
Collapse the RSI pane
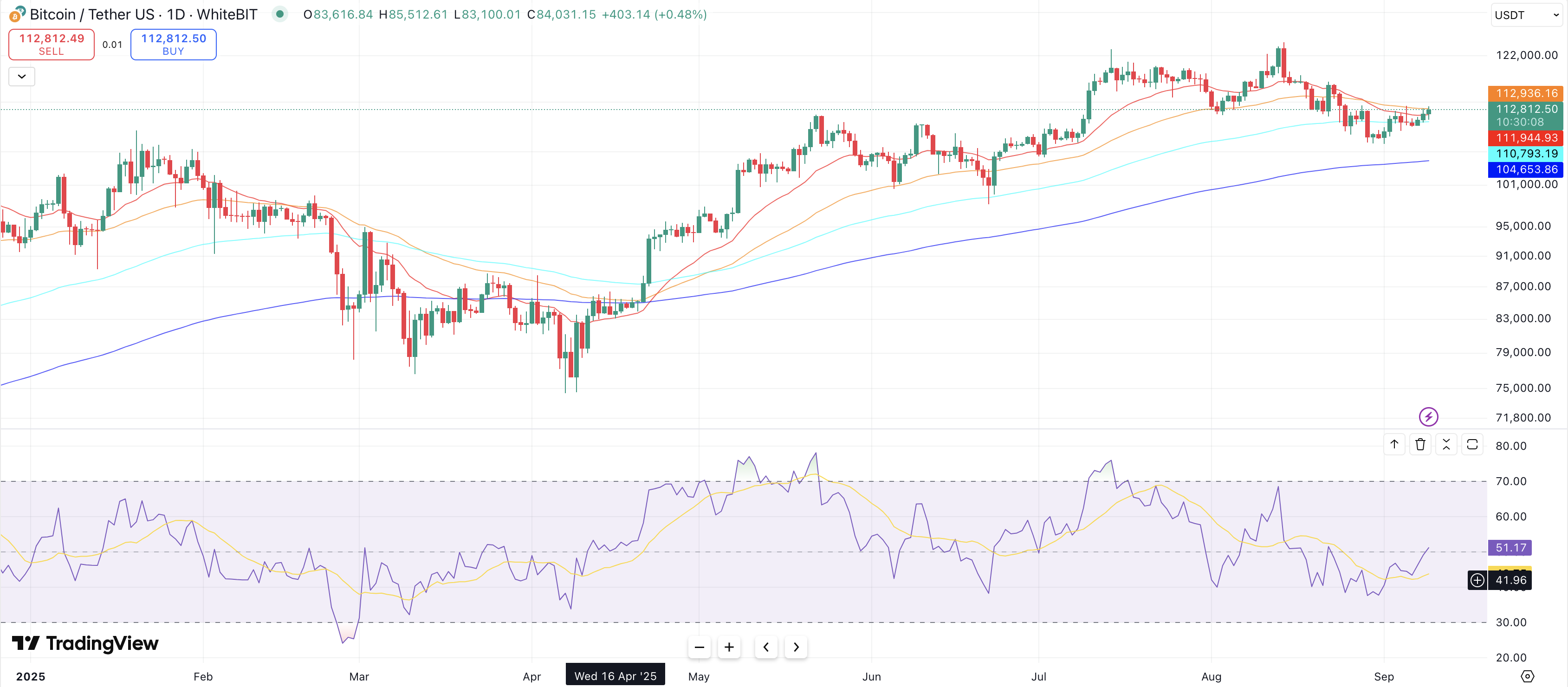point(1446,445)
